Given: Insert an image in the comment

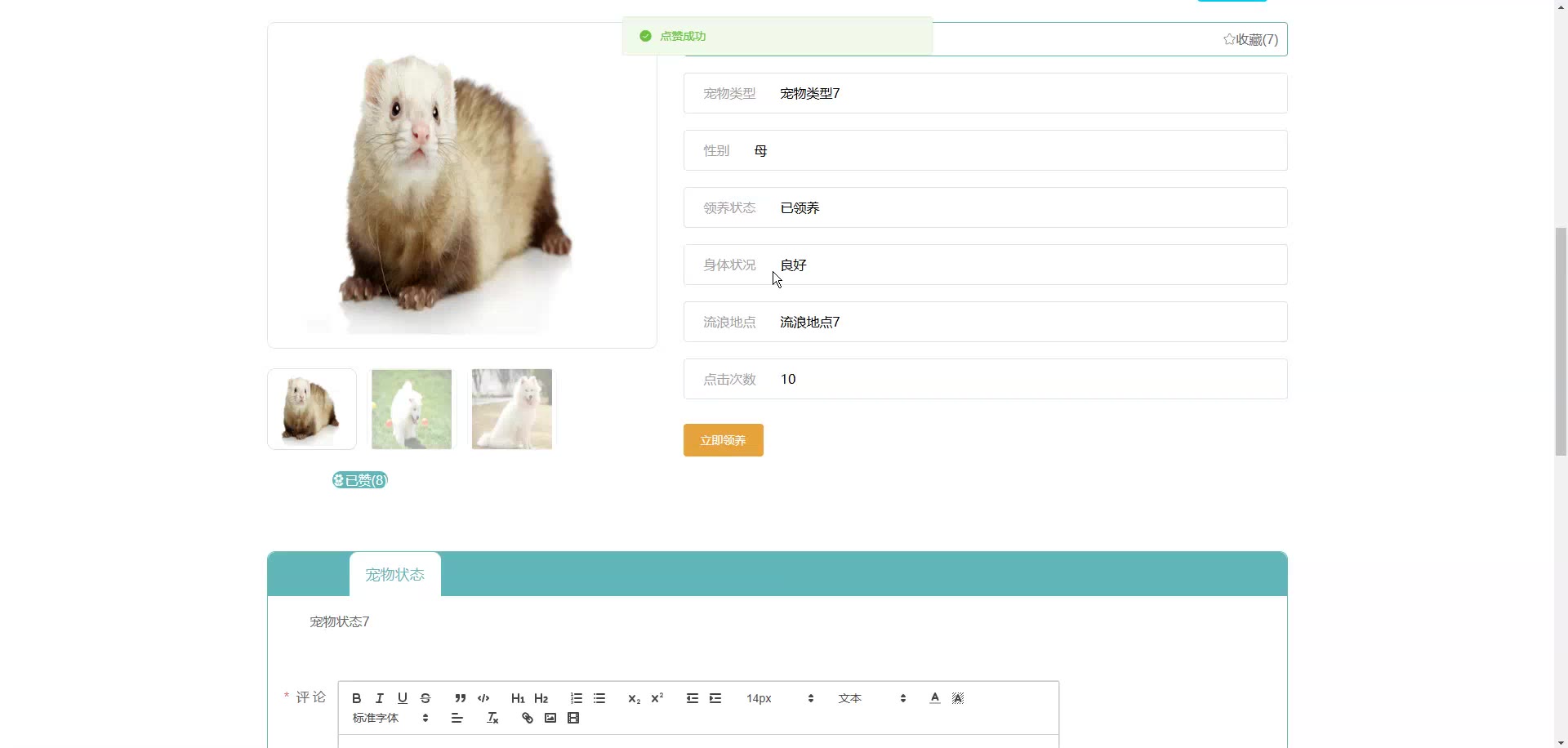Looking at the screenshot, I should (x=550, y=719).
